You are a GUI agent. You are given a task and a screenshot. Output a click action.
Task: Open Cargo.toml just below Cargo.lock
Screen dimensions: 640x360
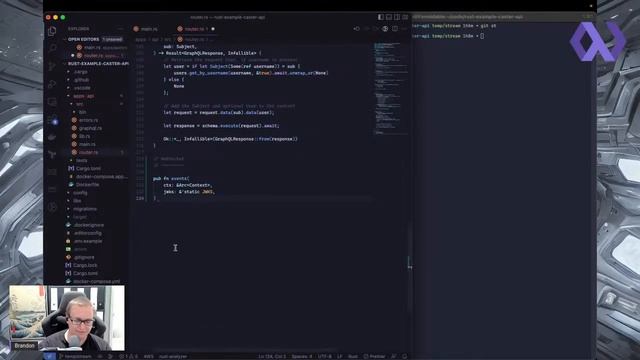coord(86,273)
